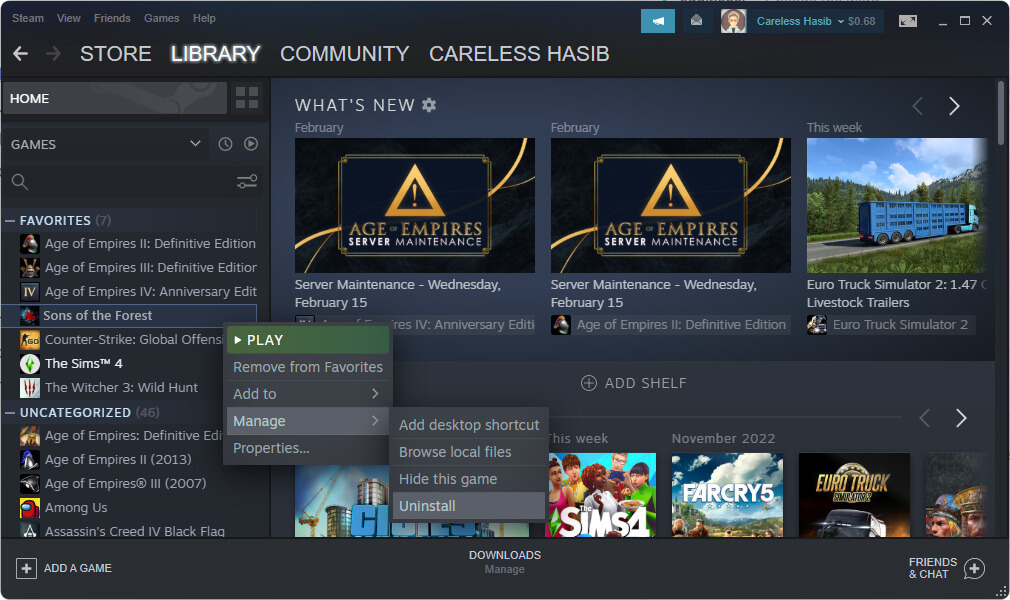Open the Games menu

[x=162, y=18]
